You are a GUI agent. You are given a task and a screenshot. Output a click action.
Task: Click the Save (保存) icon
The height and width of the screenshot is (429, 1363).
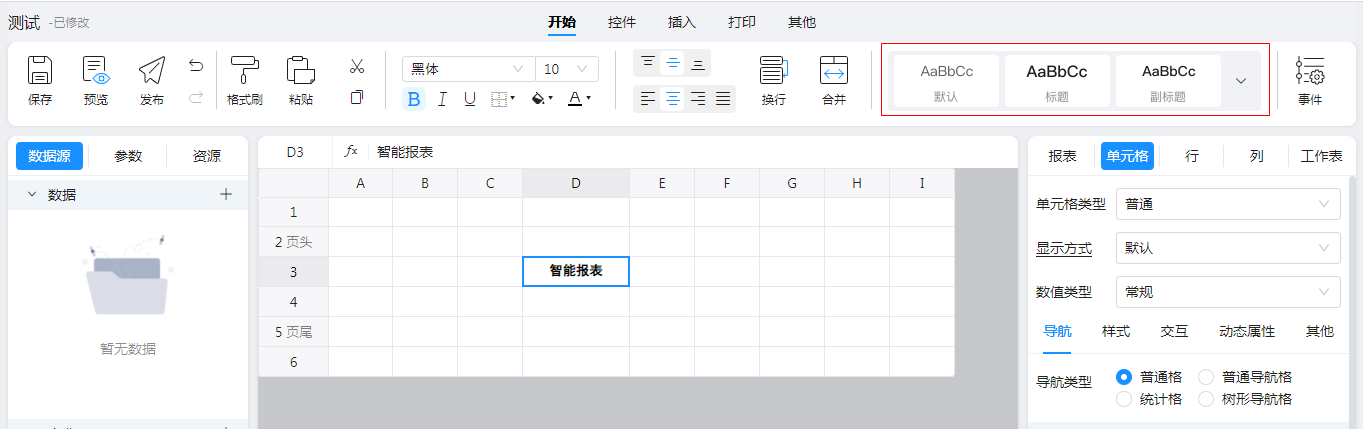40,70
